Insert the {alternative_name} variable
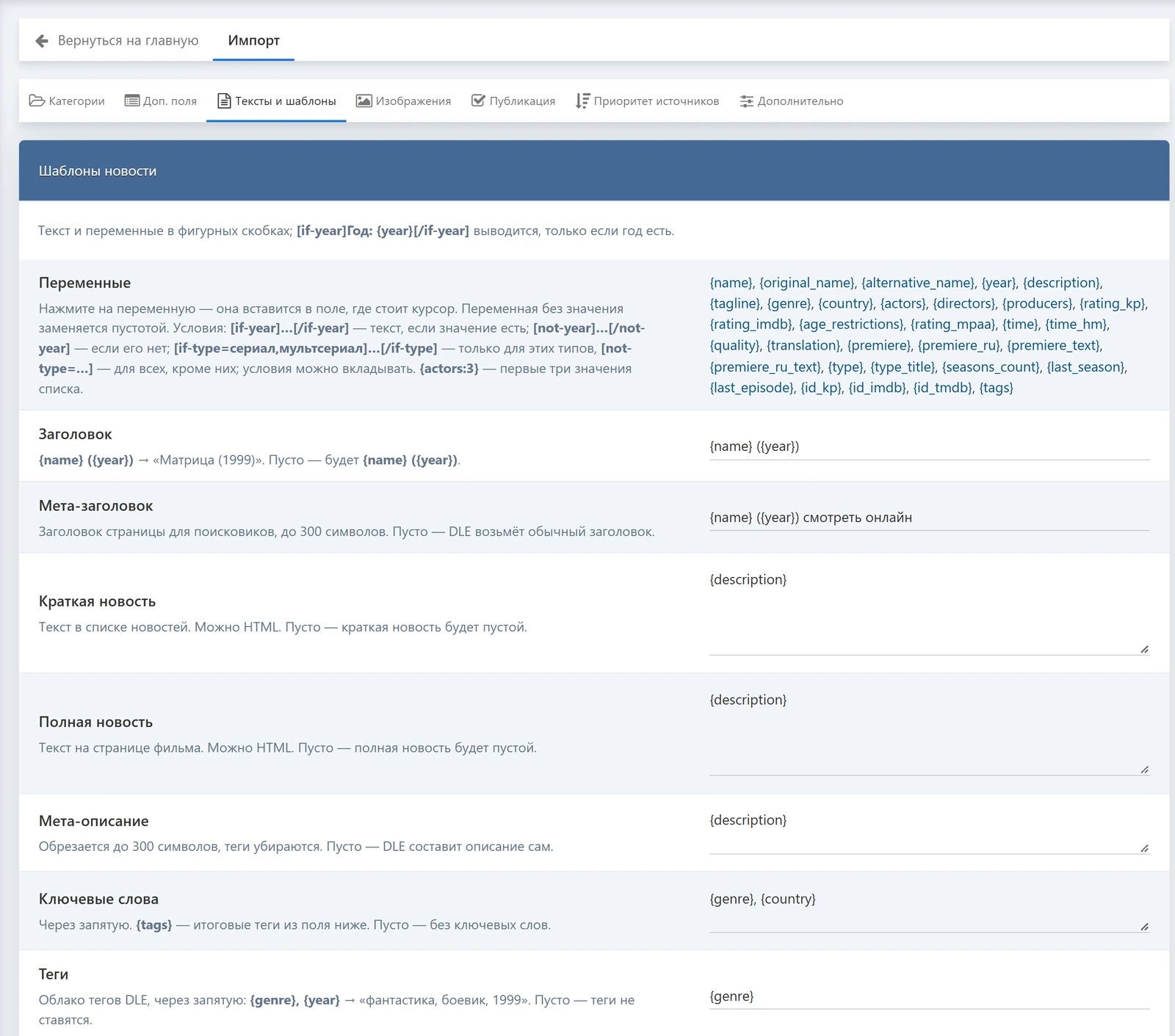The width and height of the screenshot is (1175, 1036). 918,283
